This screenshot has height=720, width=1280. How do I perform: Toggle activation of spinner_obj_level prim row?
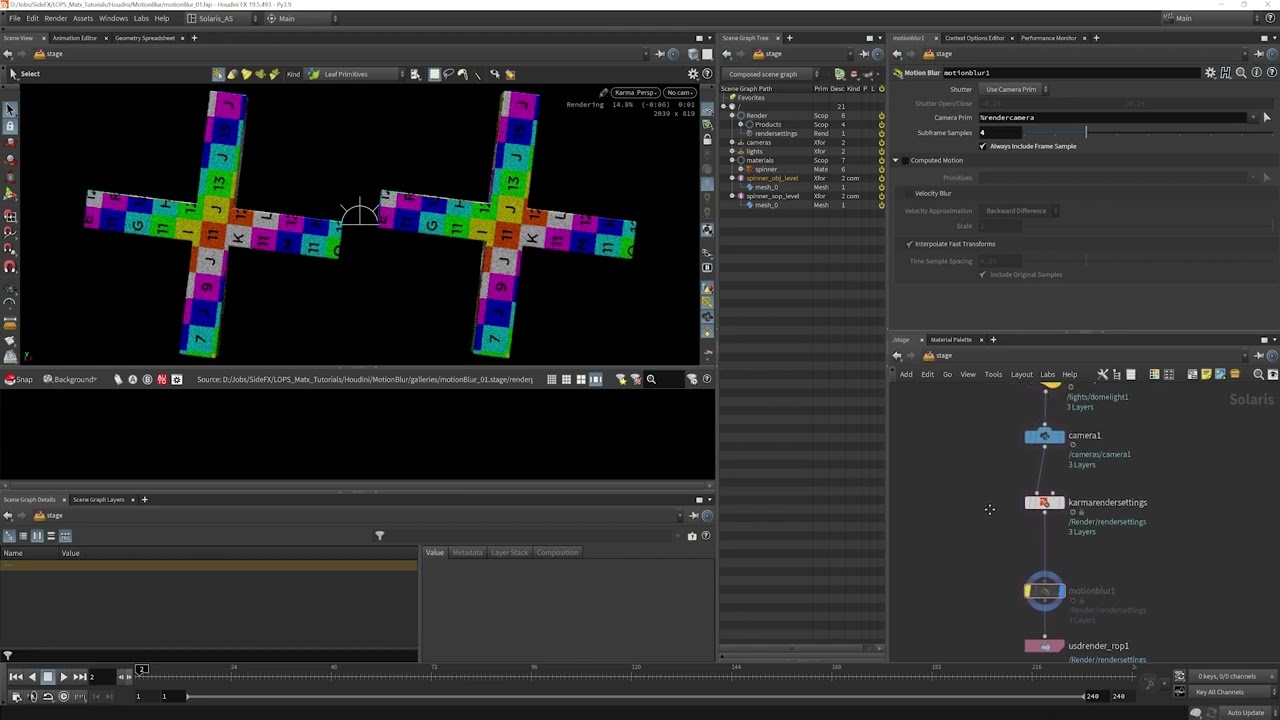point(881,178)
